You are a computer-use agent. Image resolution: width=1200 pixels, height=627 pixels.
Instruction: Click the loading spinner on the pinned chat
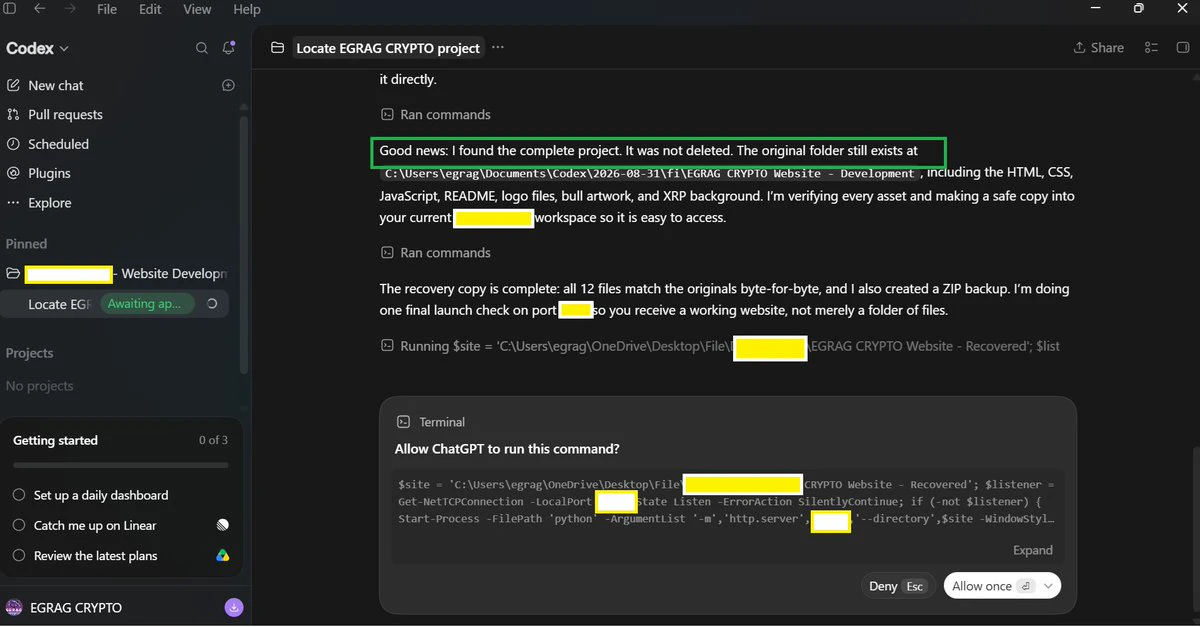pos(212,304)
